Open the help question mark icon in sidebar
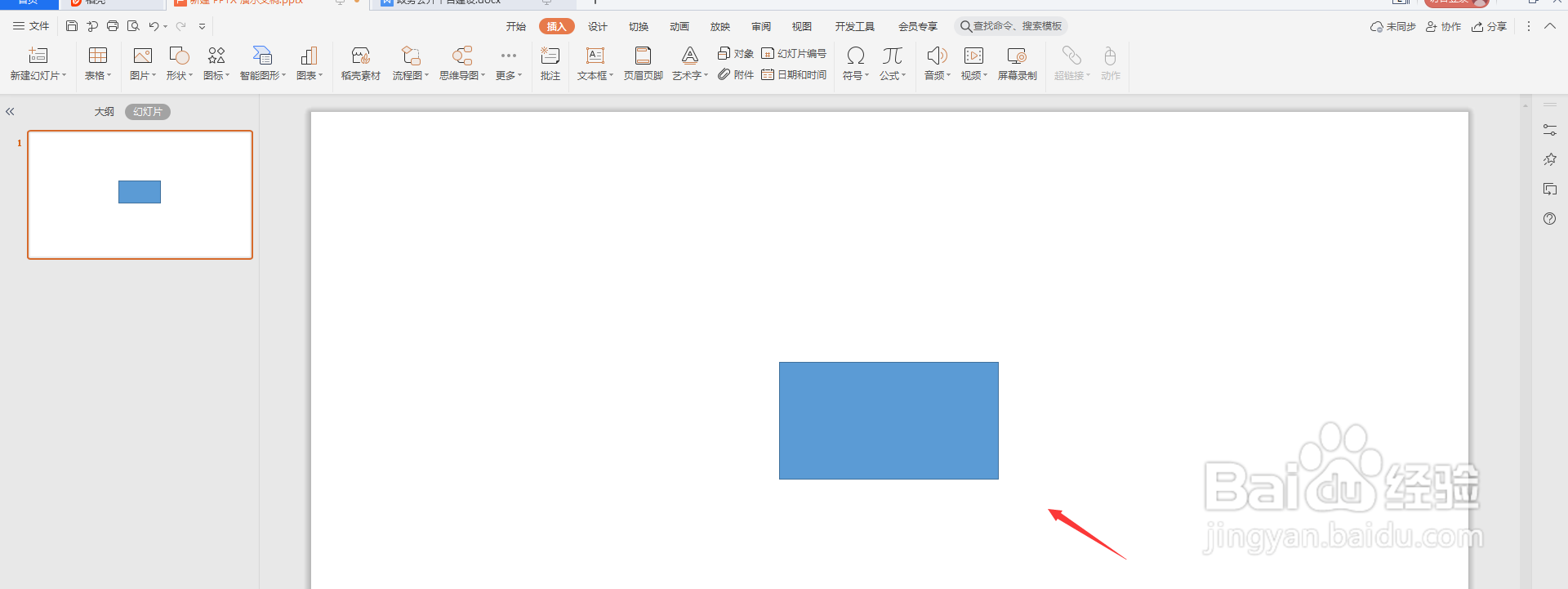This screenshot has width=1568, height=589. tap(1549, 219)
